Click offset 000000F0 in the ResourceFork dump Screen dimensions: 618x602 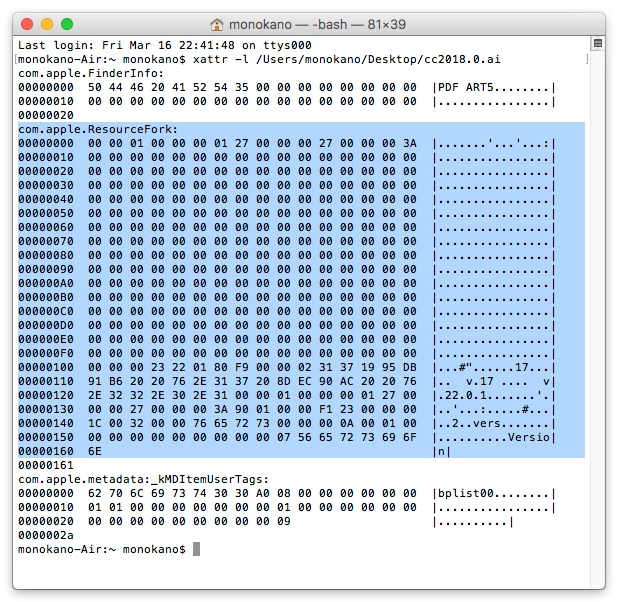[46, 353]
